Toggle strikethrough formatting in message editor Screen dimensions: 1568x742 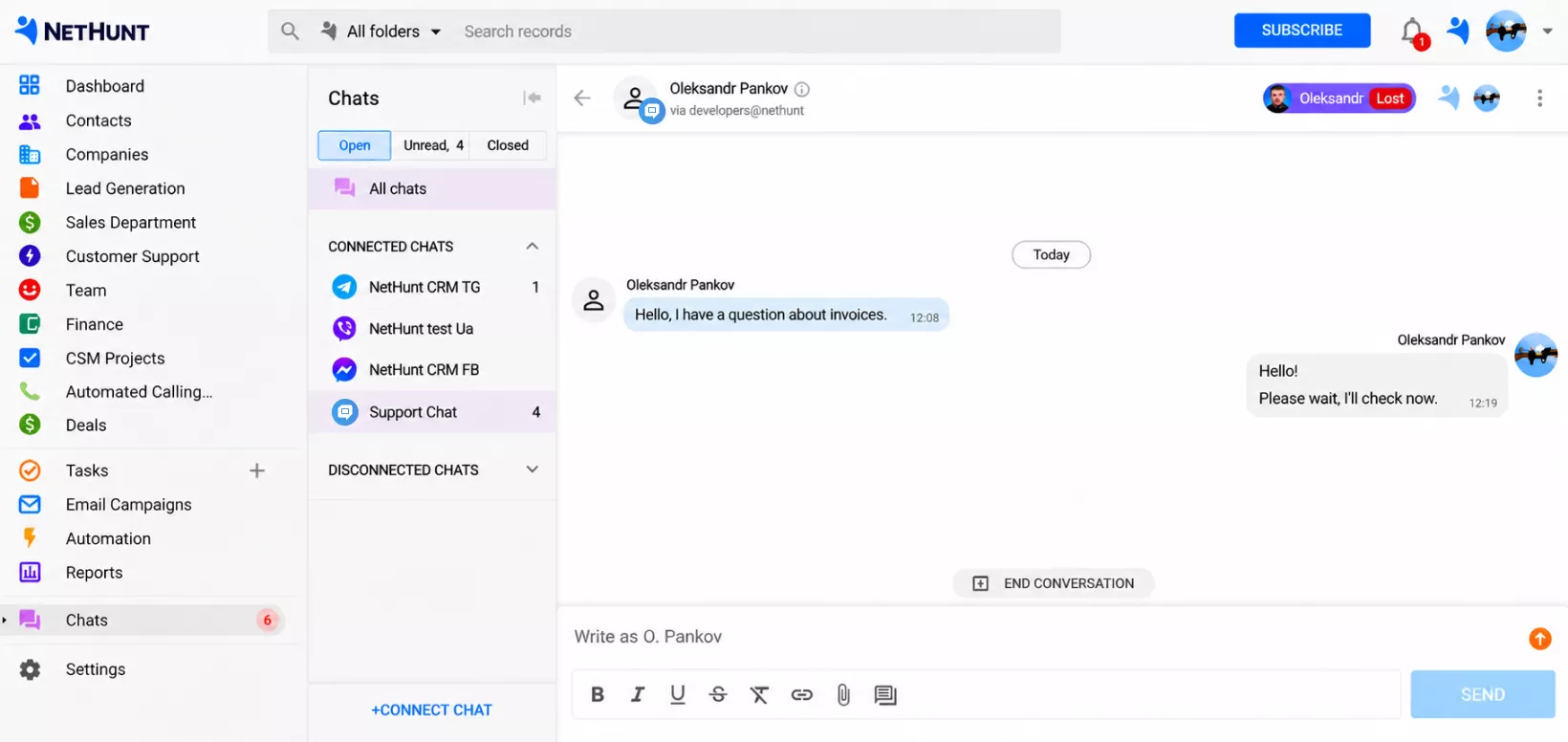(718, 695)
